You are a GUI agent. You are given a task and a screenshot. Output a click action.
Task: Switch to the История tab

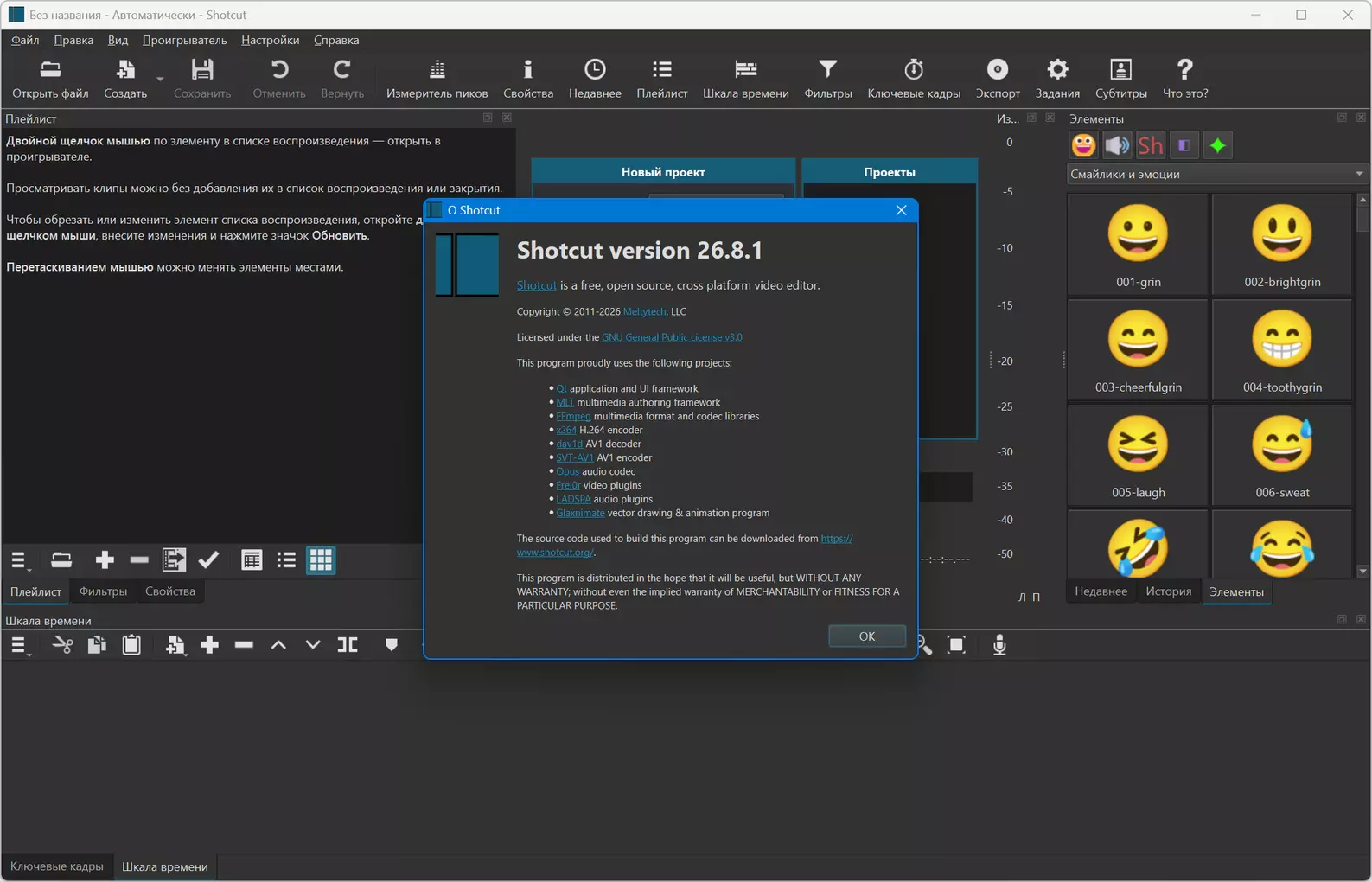tap(1168, 591)
